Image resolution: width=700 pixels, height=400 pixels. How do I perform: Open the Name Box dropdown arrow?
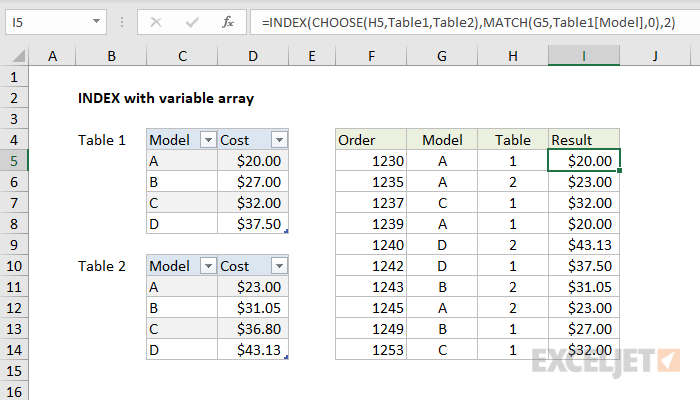(96, 21)
